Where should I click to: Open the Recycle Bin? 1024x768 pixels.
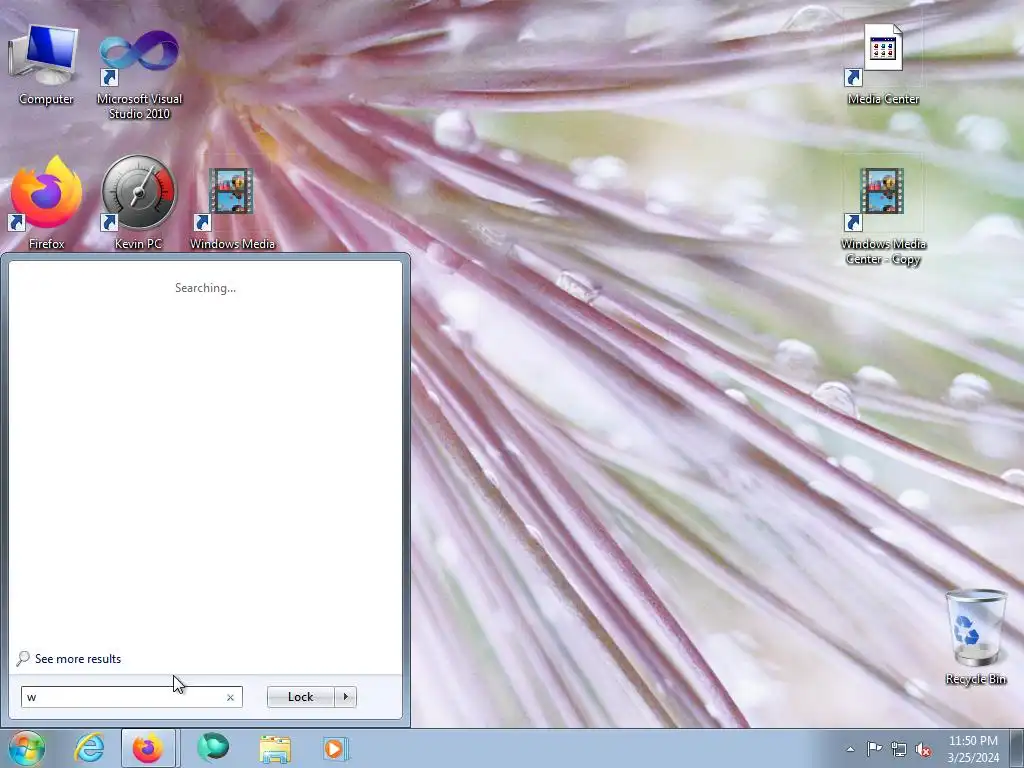click(976, 637)
